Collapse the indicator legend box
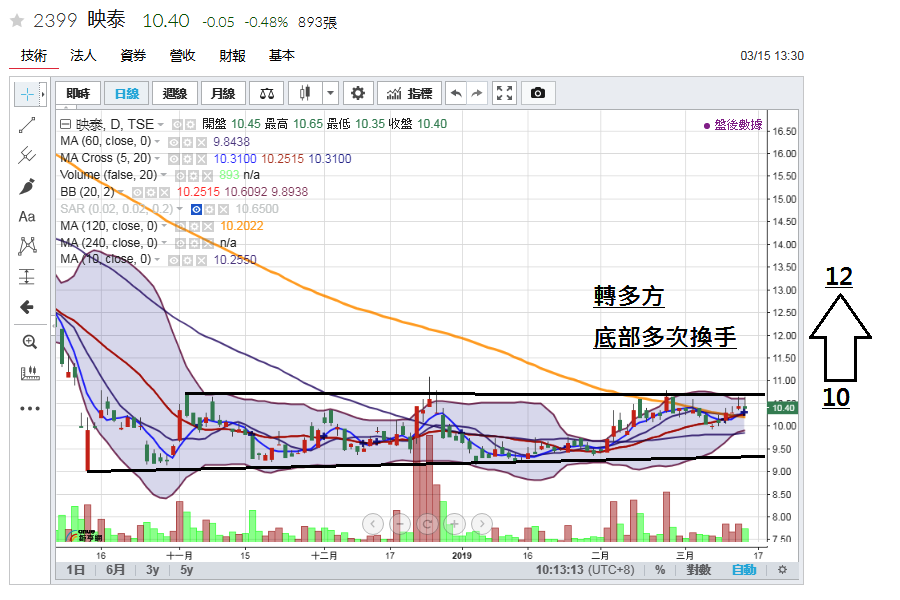Viewport: 900px width, 600px height. tap(65, 124)
